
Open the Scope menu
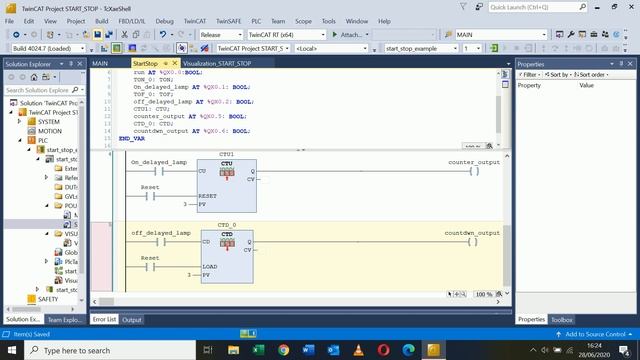(x=303, y=21)
